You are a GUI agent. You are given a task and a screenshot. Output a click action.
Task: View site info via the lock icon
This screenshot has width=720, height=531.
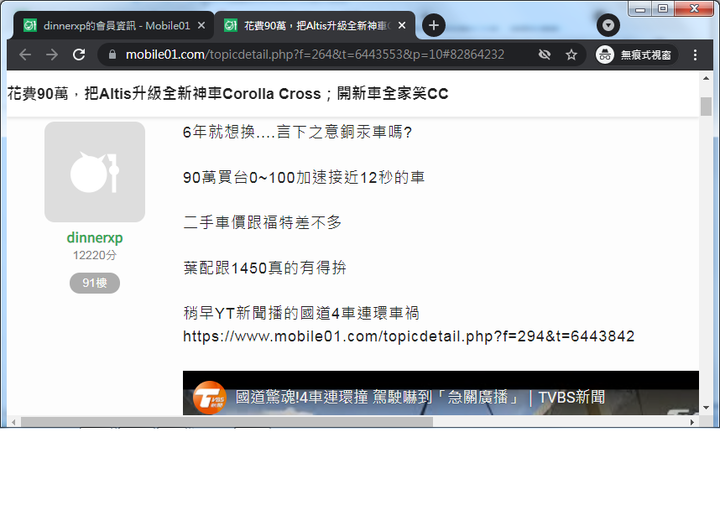click(112, 55)
